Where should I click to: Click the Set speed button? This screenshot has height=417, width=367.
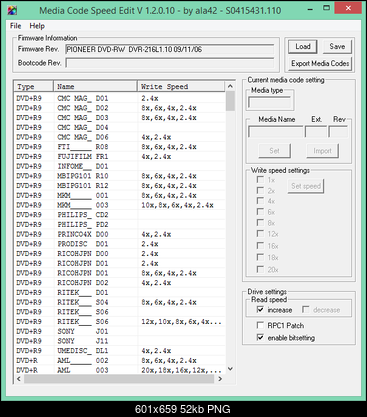[x=306, y=186]
